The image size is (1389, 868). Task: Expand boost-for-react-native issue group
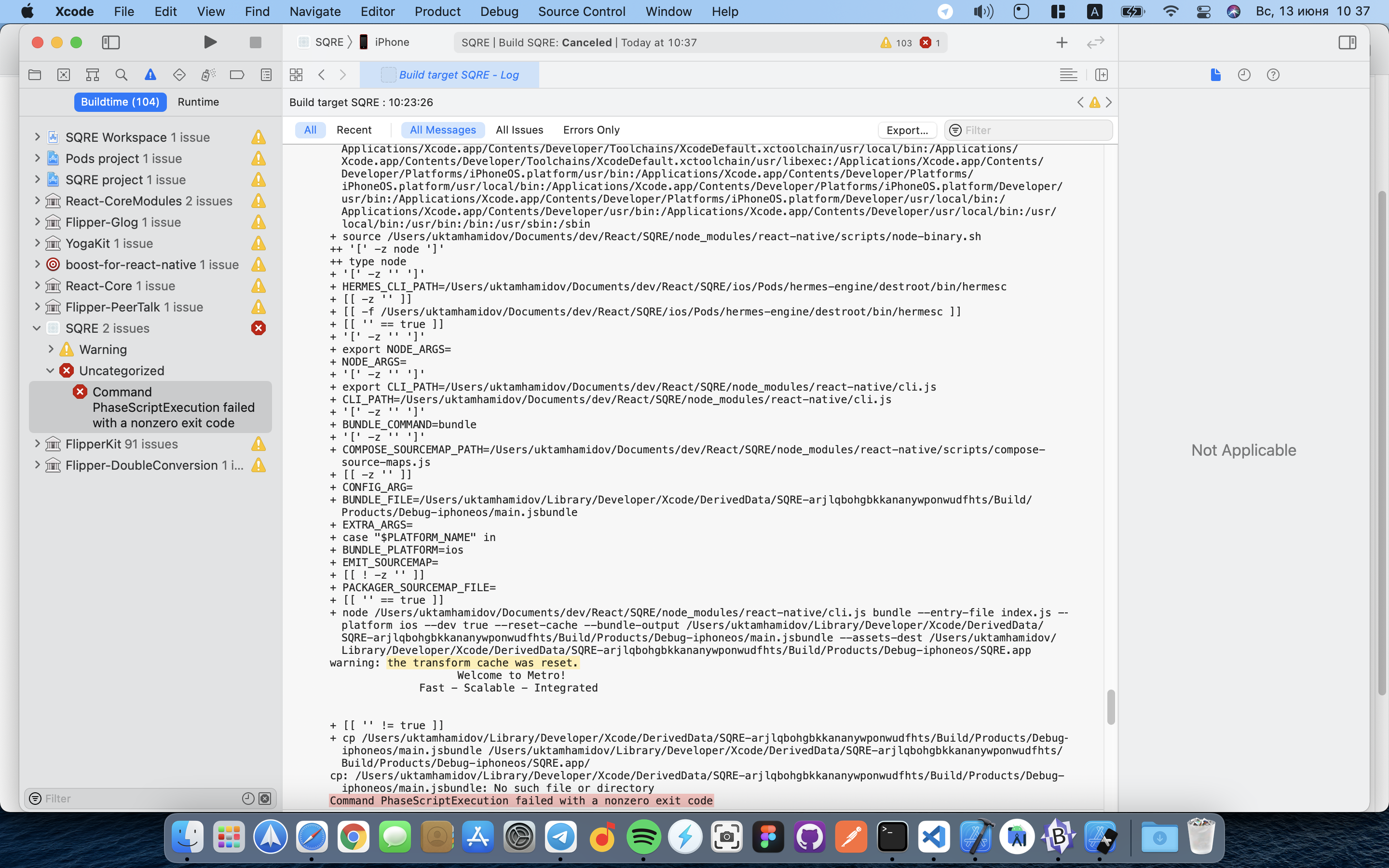click(37, 264)
